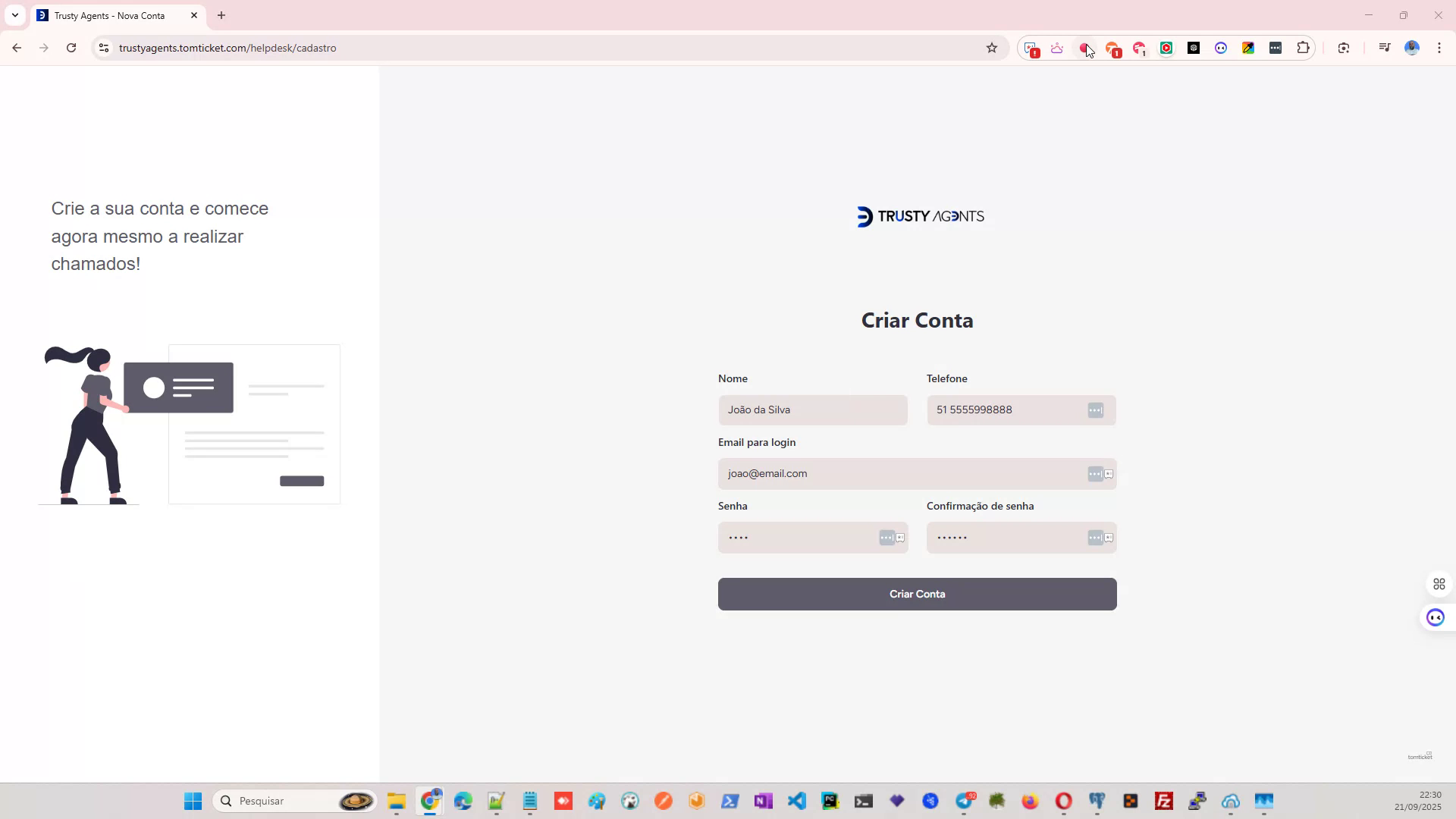
Task: Open the ColorZilla eyedropper extension icon
Action: click(x=1248, y=47)
